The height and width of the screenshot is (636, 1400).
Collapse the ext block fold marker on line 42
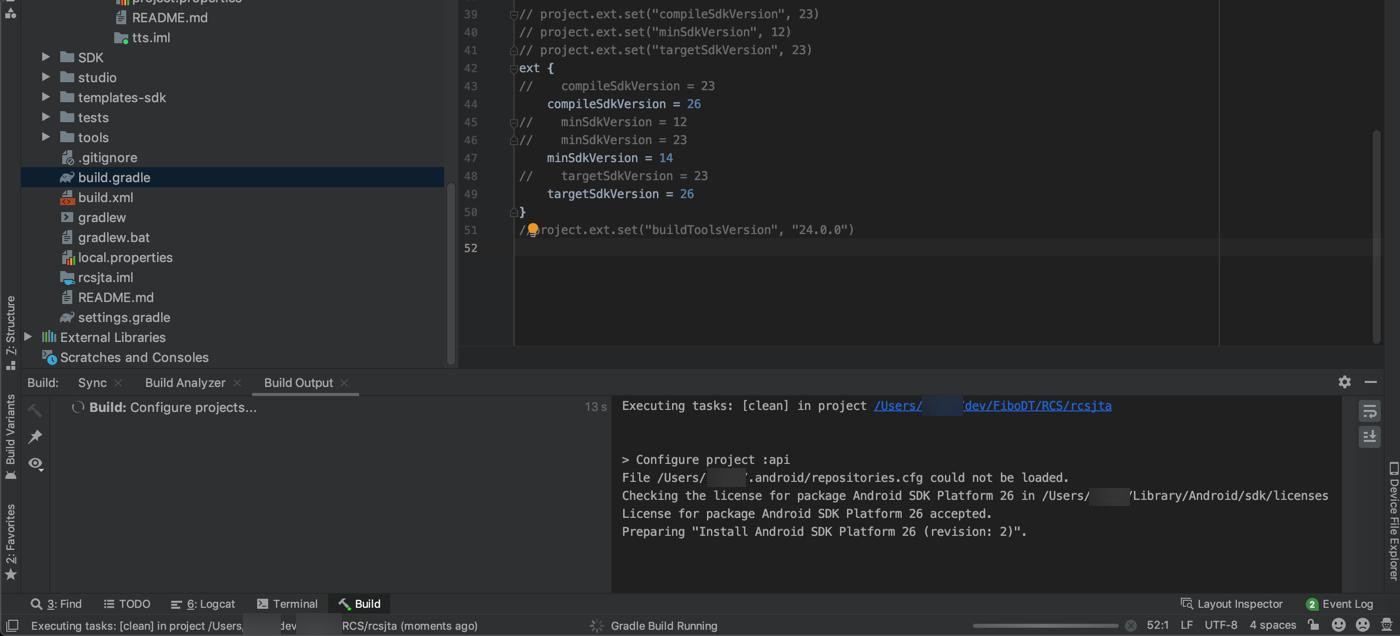tap(514, 68)
